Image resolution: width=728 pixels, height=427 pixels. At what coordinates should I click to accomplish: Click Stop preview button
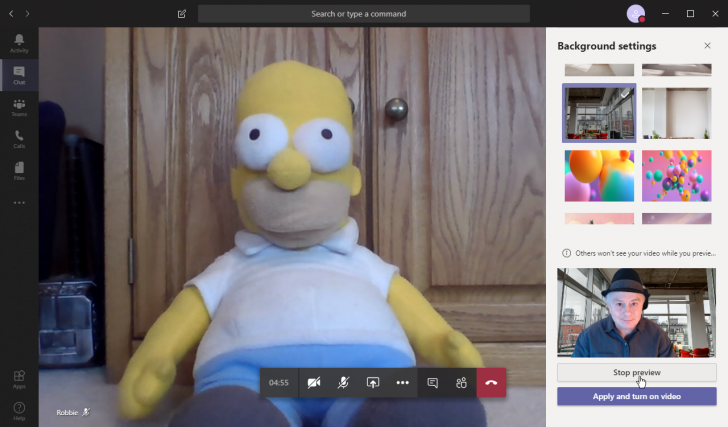(637, 372)
